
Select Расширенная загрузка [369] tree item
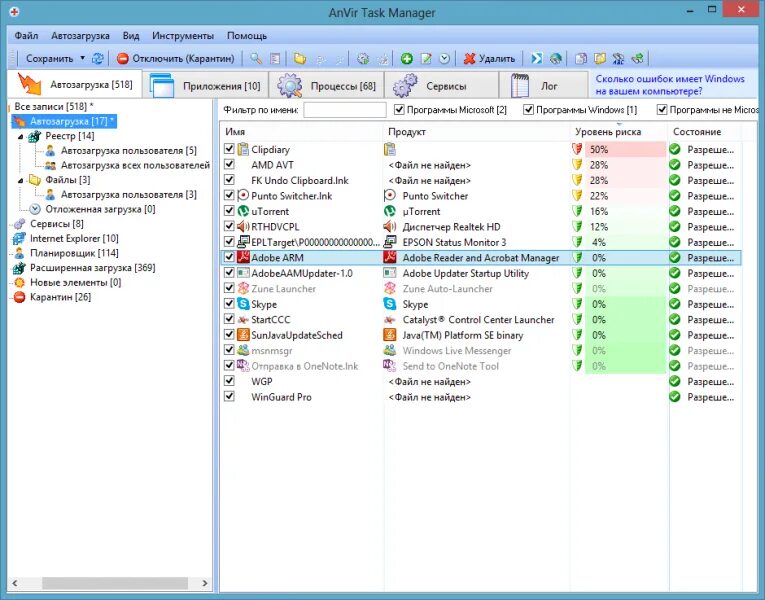[93, 268]
